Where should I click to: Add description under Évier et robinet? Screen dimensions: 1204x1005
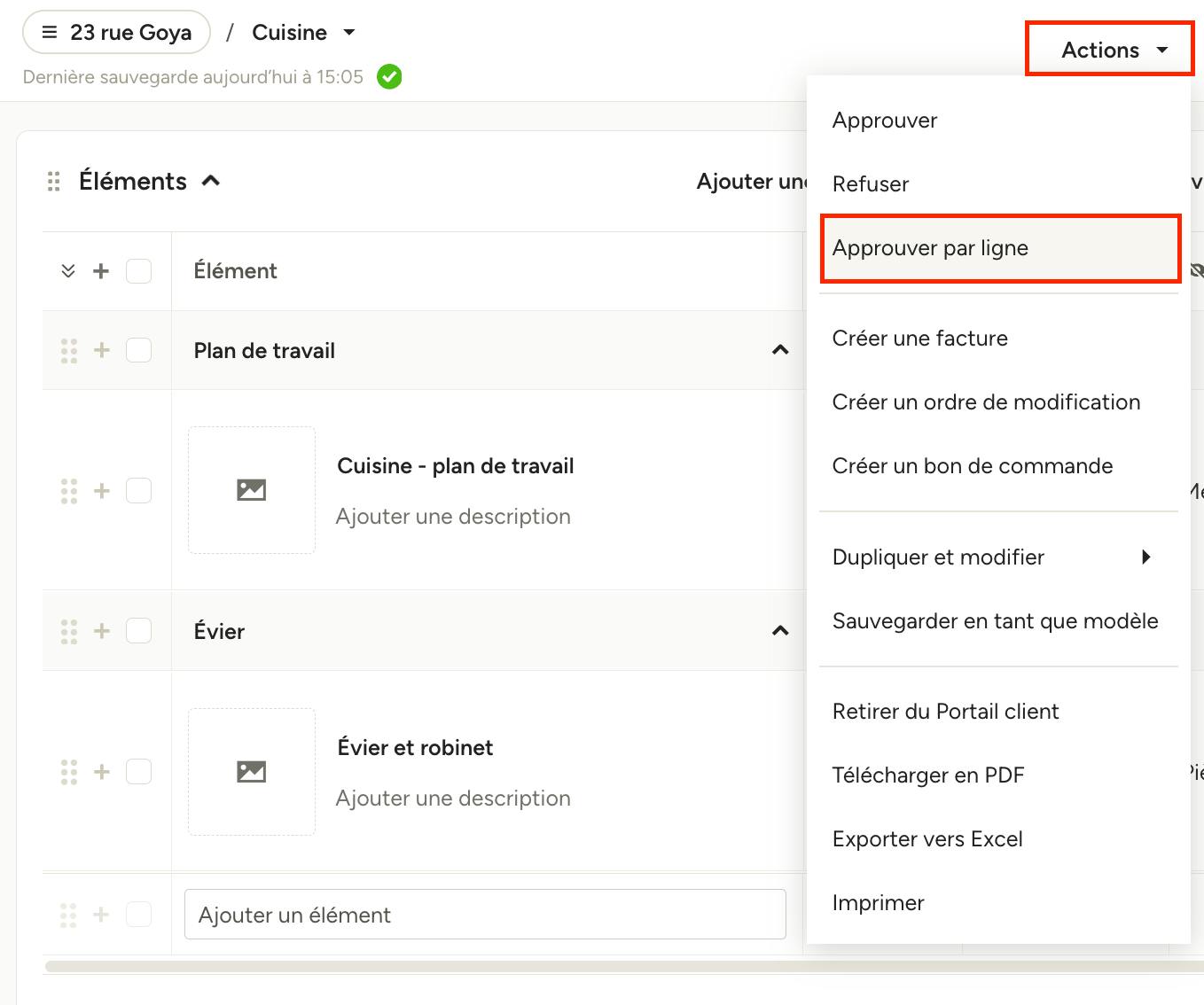pos(453,799)
